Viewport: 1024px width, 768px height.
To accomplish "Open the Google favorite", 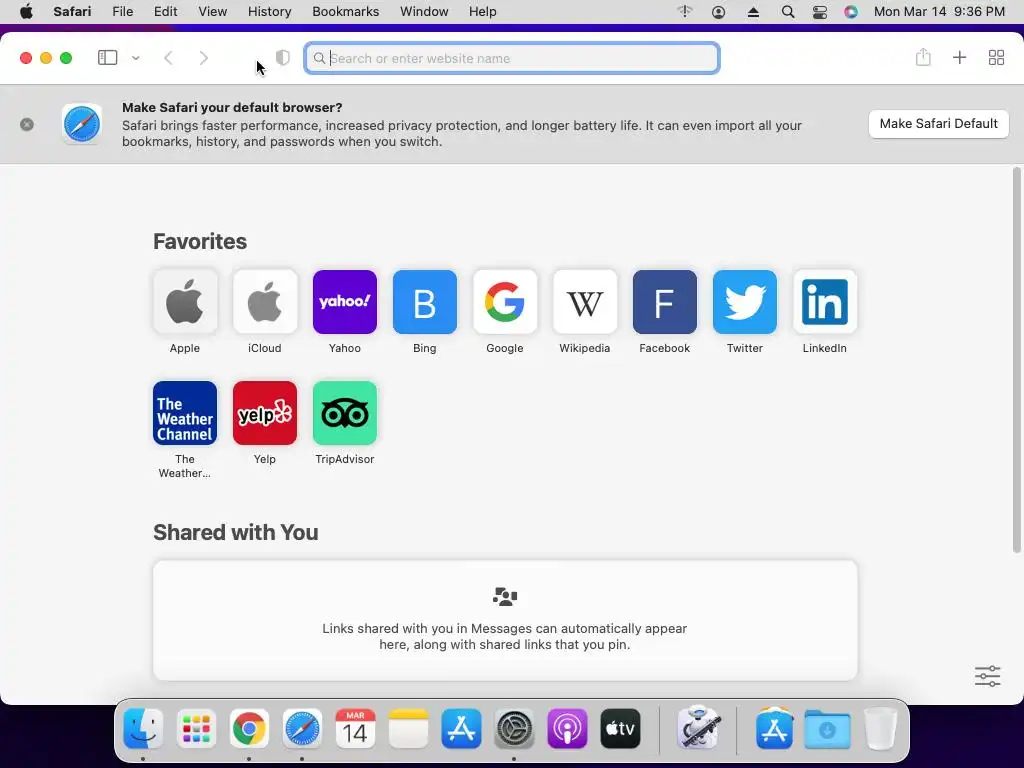I will (x=505, y=302).
